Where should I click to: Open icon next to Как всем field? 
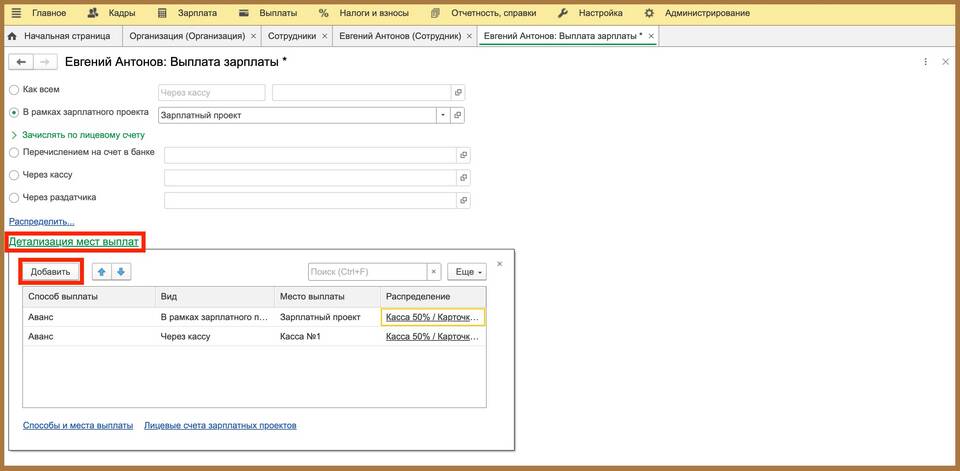point(457,93)
